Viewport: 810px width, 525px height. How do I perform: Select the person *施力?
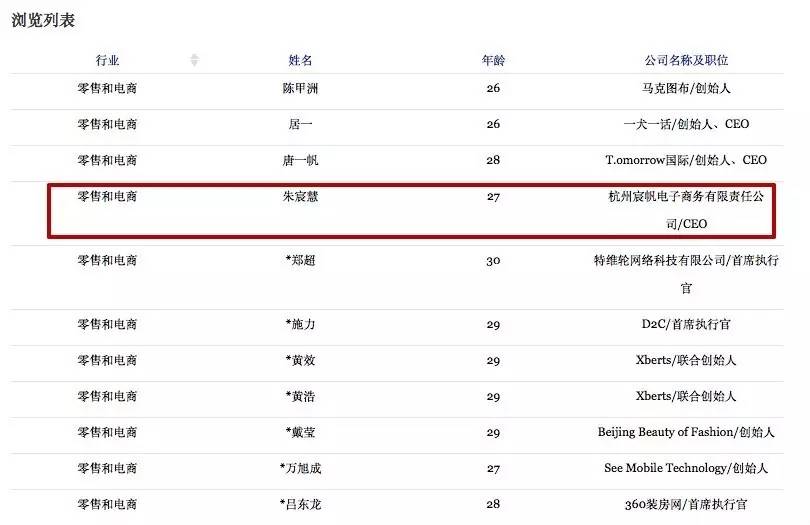pyautogui.click(x=301, y=324)
